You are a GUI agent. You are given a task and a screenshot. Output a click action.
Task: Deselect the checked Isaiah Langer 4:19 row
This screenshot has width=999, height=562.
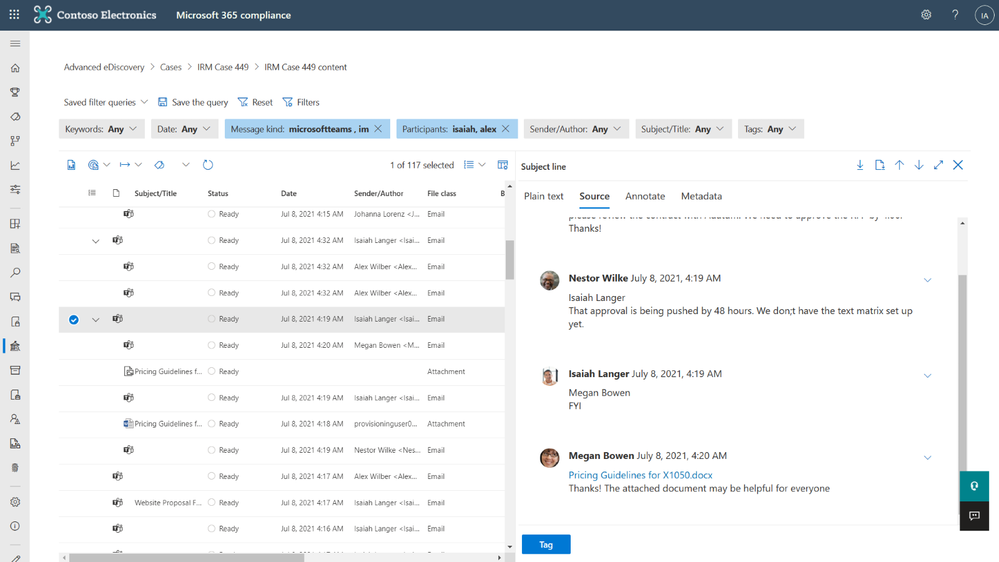[x=74, y=319]
